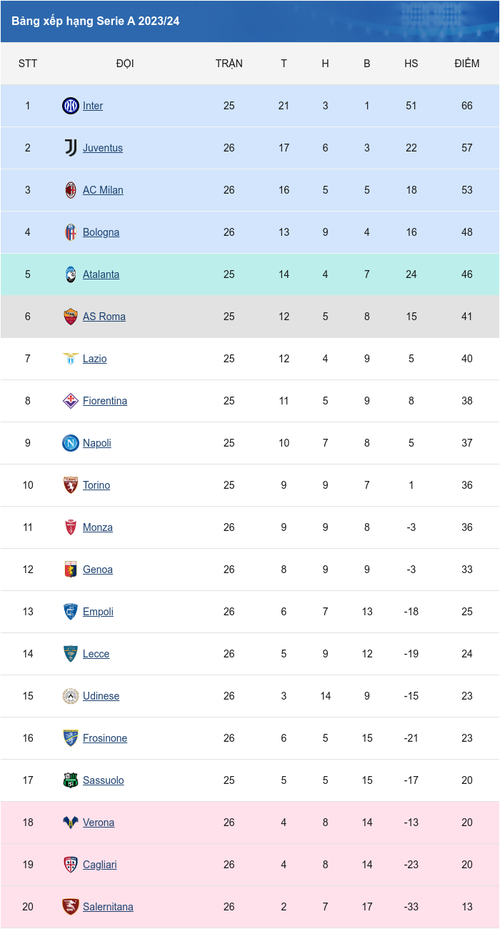Click the Inter club crest icon

click(x=70, y=106)
